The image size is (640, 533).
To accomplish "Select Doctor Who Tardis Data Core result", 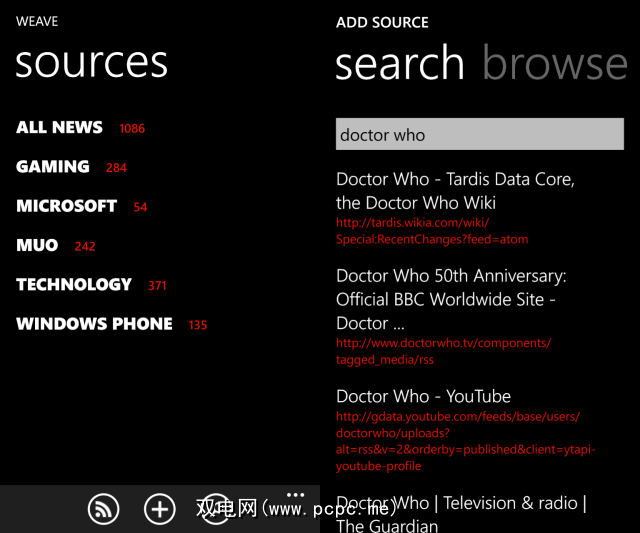I will point(455,191).
